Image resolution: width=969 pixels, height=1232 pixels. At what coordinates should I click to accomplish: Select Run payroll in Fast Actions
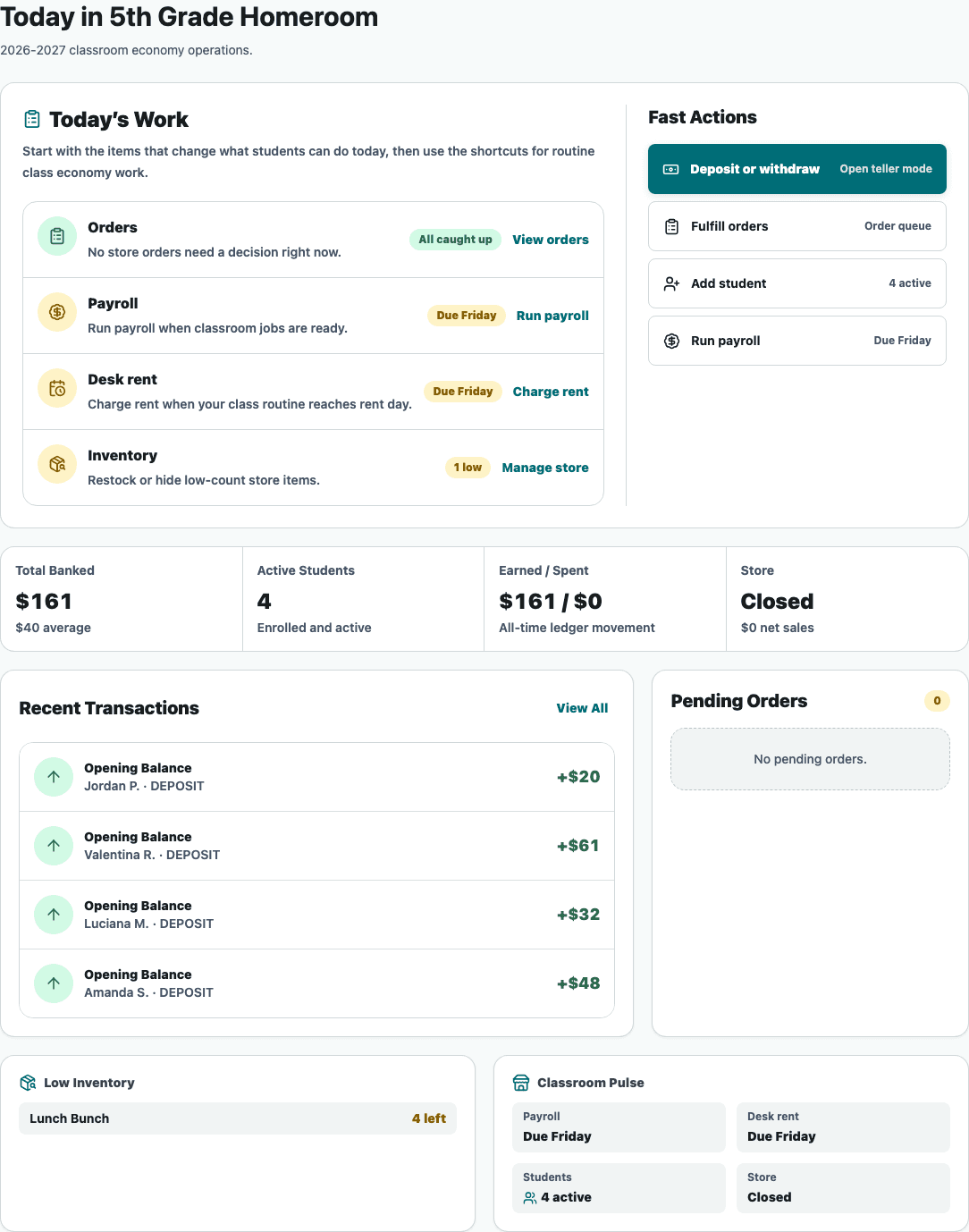pyautogui.click(x=797, y=341)
